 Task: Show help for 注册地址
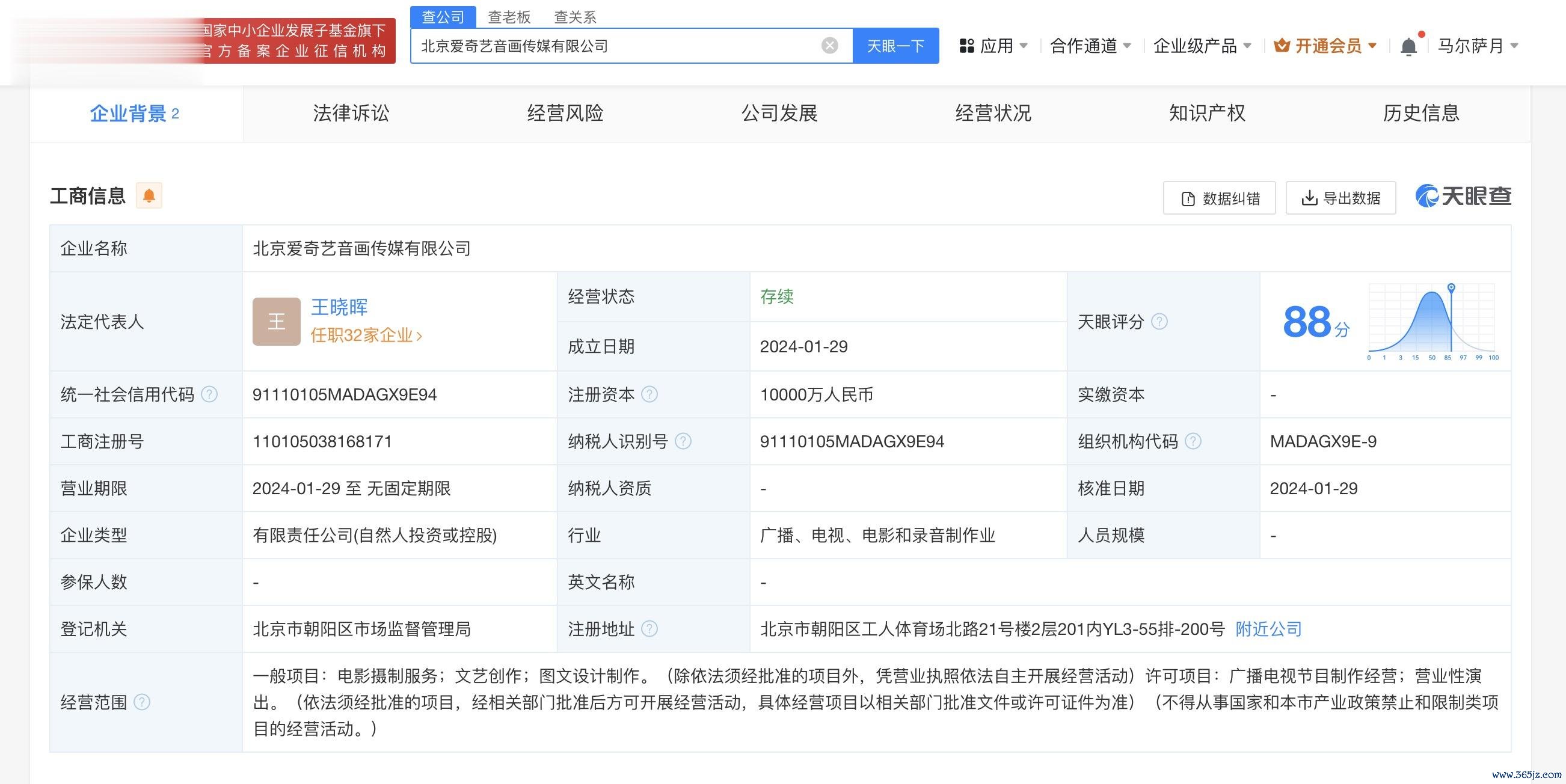pyautogui.click(x=649, y=628)
